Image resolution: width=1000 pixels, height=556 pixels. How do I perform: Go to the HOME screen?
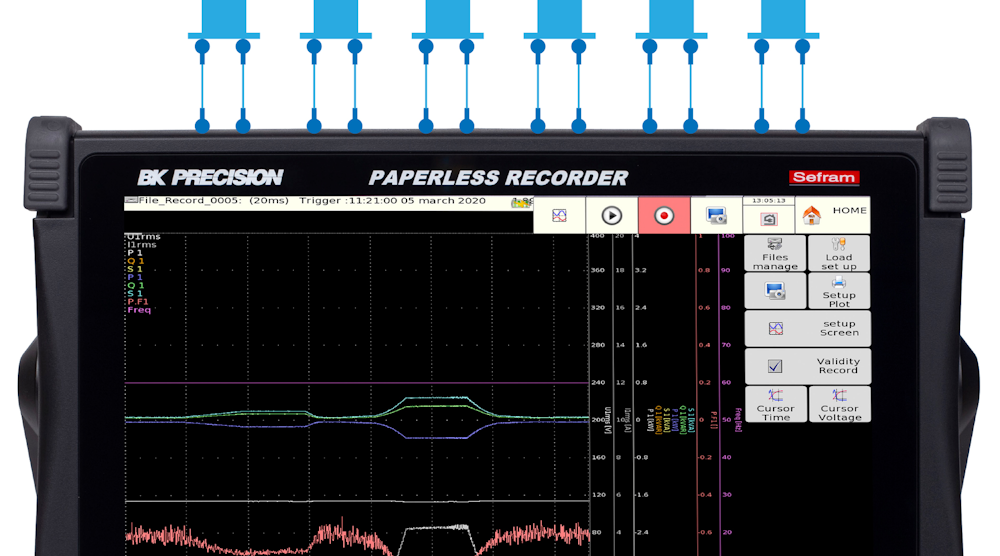832,214
